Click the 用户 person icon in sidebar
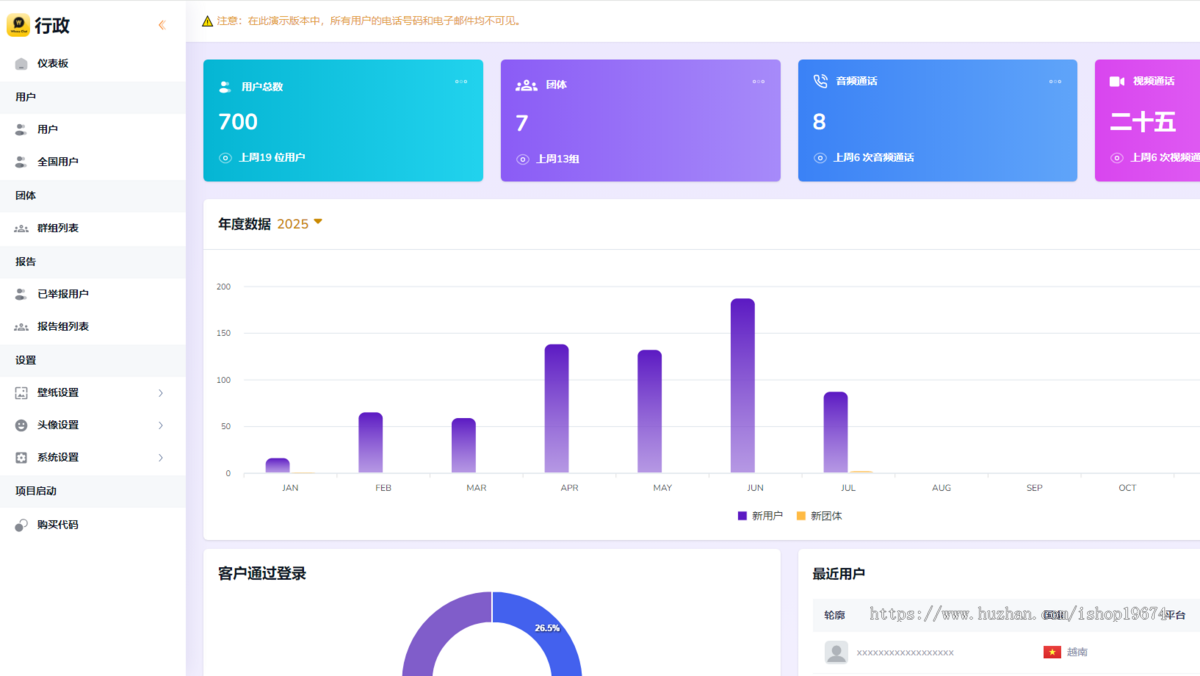The image size is (1200, 676). pyautogui.click(x=21, y=130)
